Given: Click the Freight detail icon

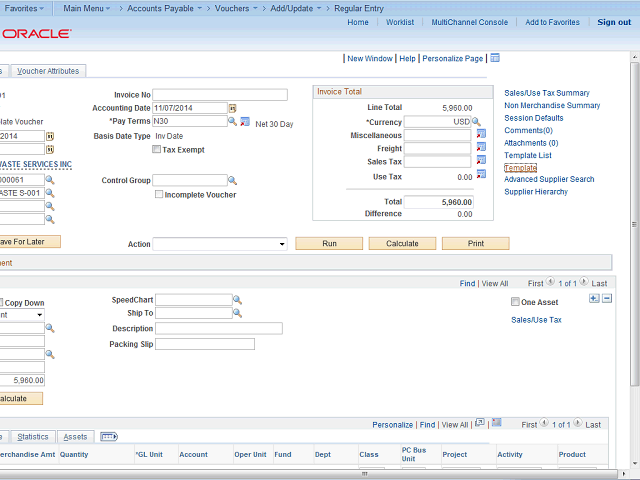Looking at the screenshot, I should pyautogui.click(x=480, y=148).
